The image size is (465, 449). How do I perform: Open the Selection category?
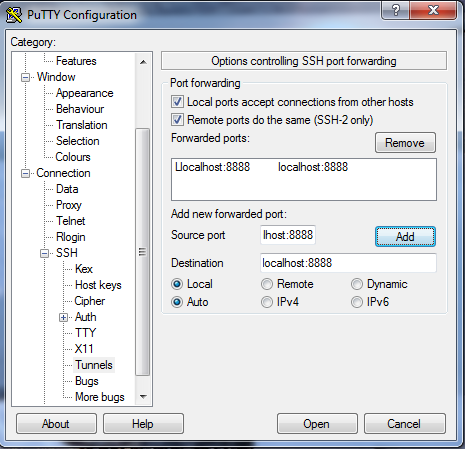[78, 141]
